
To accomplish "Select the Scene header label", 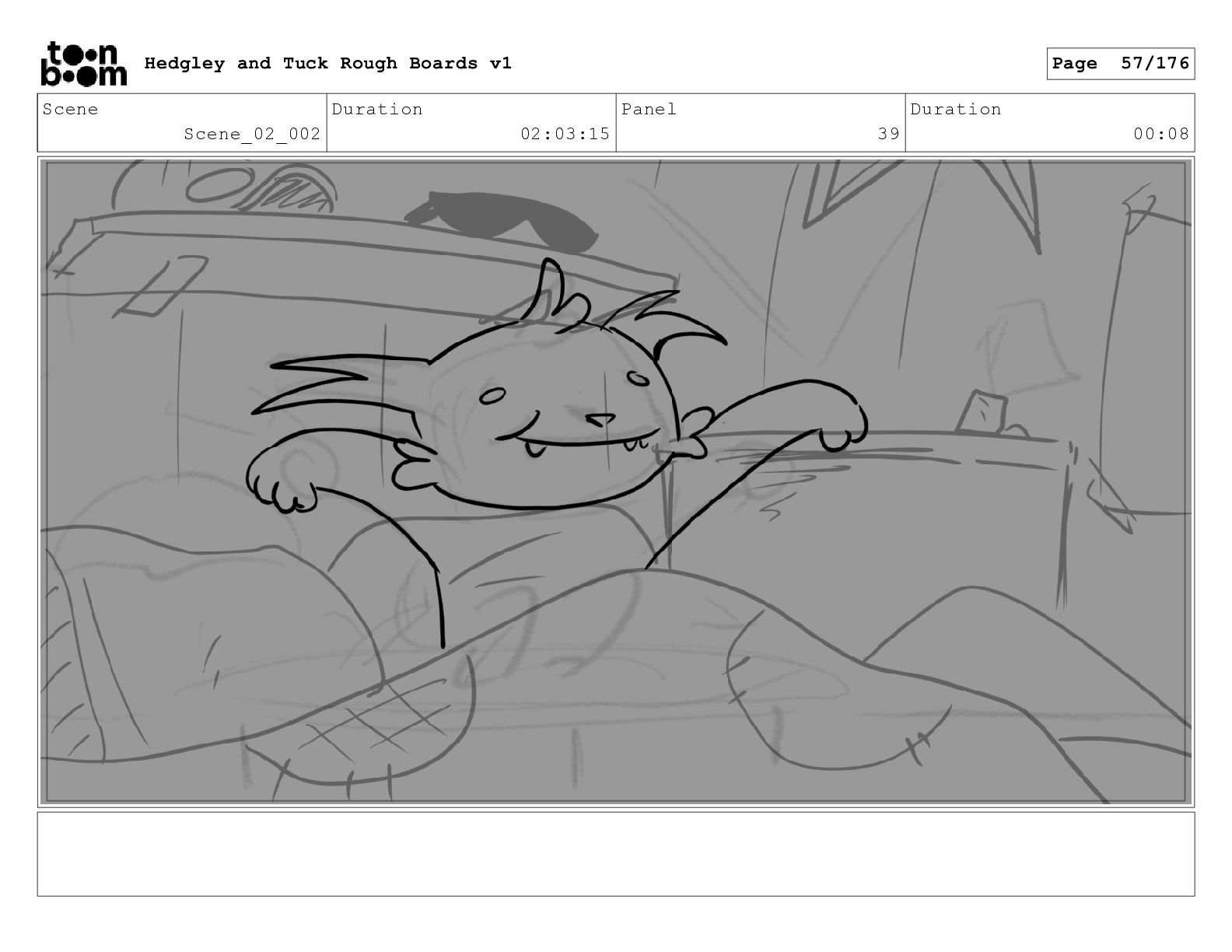I will click(x=70, y=109).
